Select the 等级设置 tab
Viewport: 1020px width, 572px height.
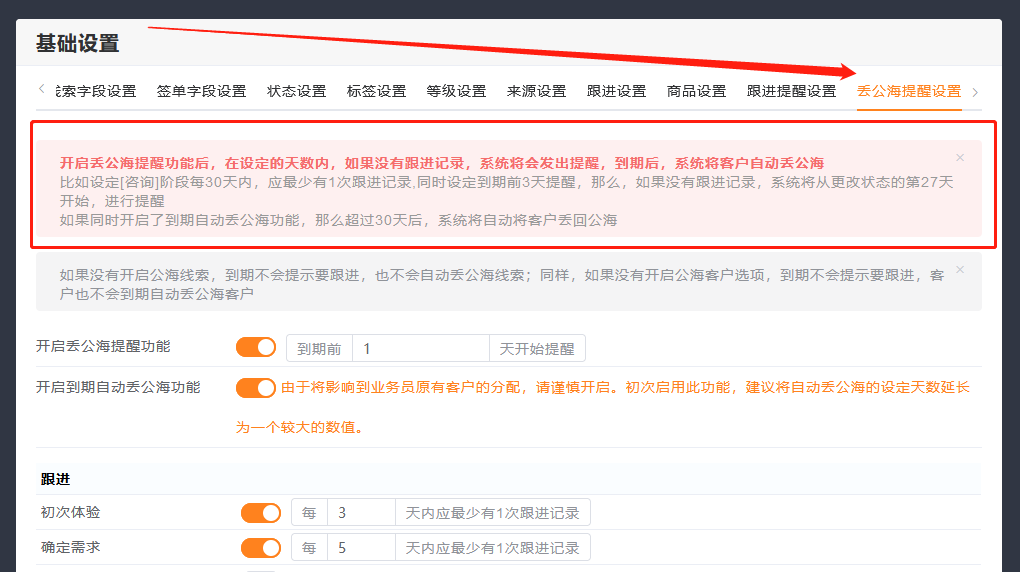click(x=456, y=91)
